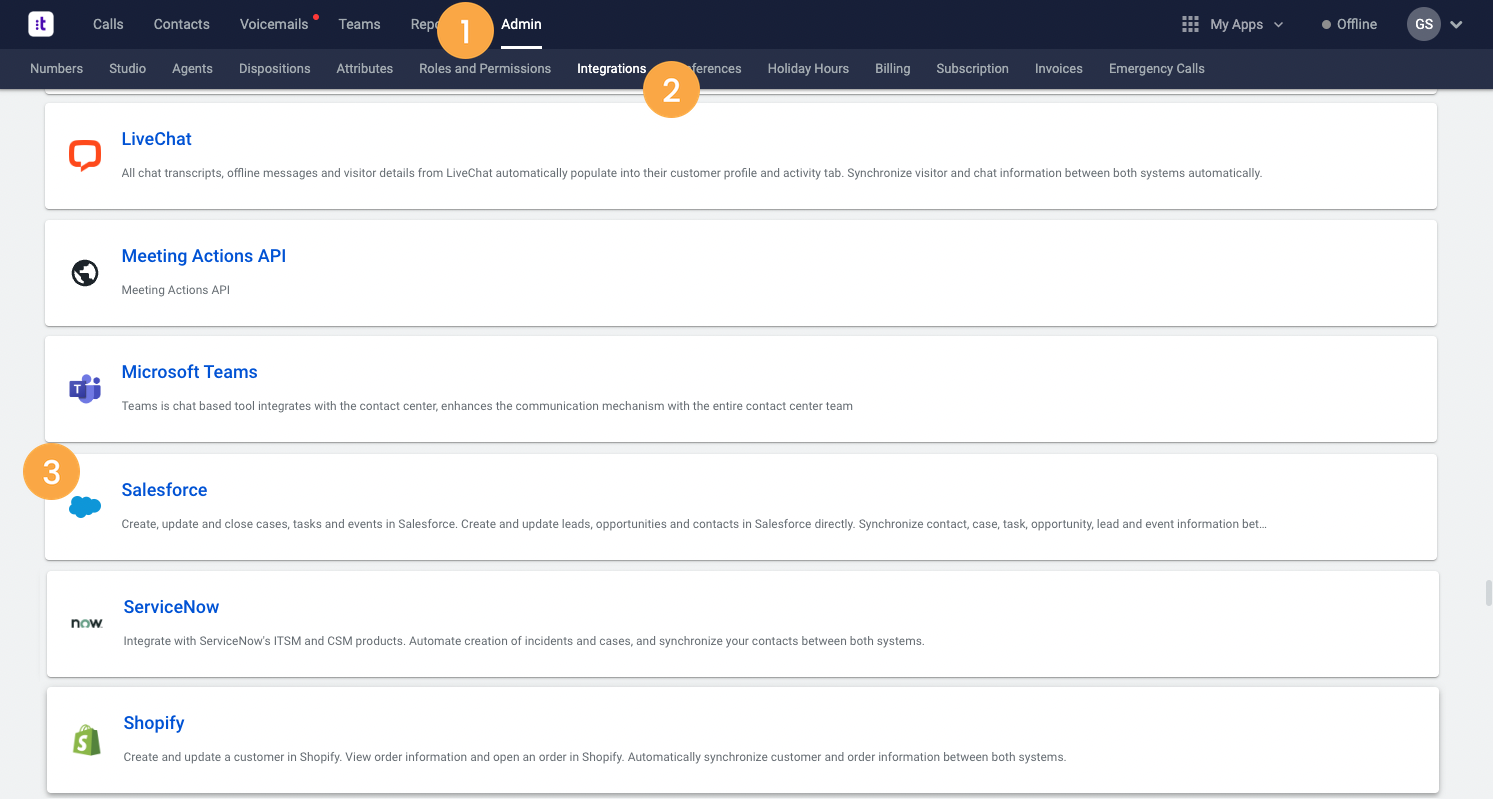The height and width of the screenshot is (799, 1493).
Task: Open Roles and Permissions section
Action: 485,68
